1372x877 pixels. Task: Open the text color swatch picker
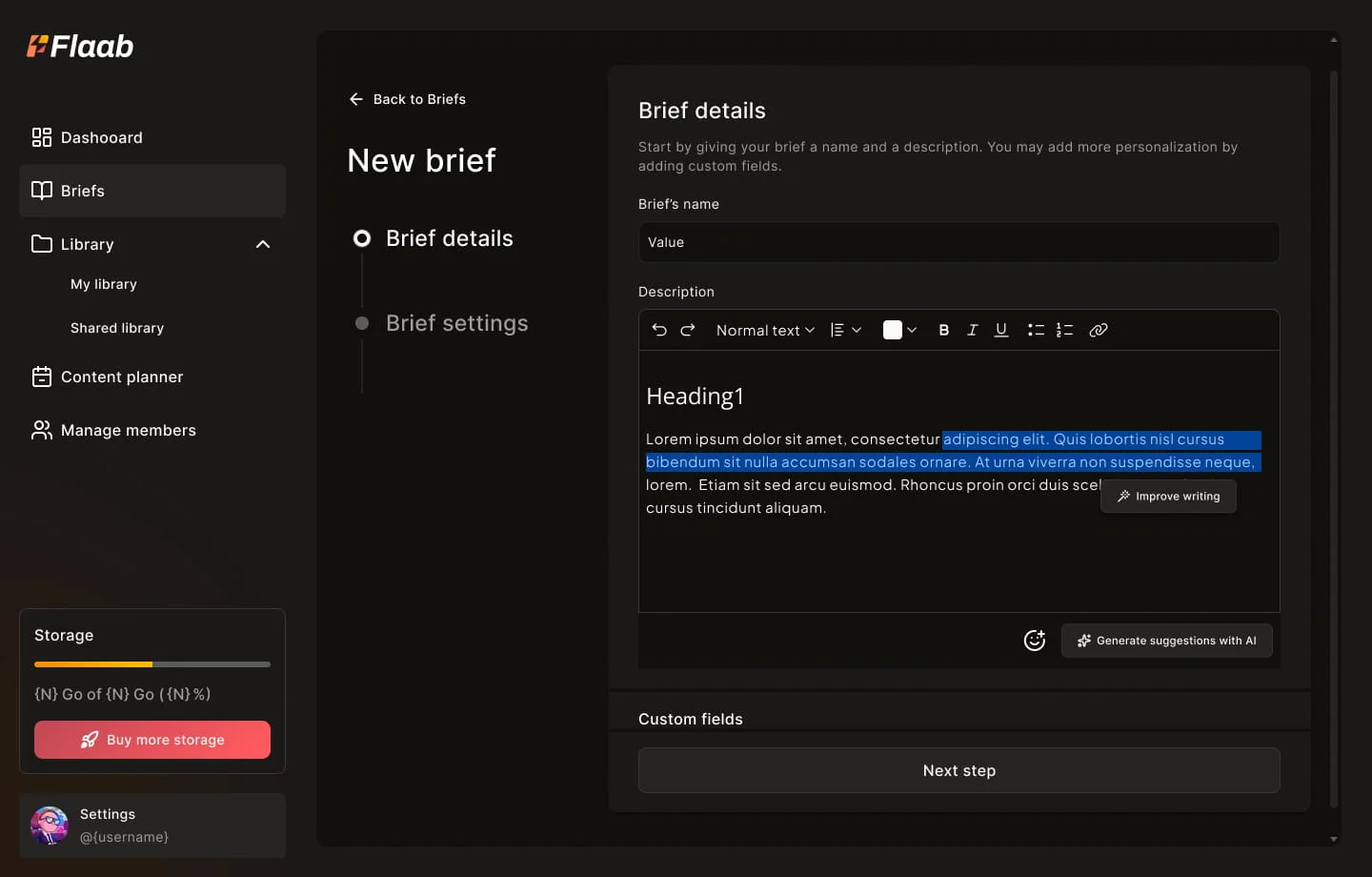[x=899, y=330]
